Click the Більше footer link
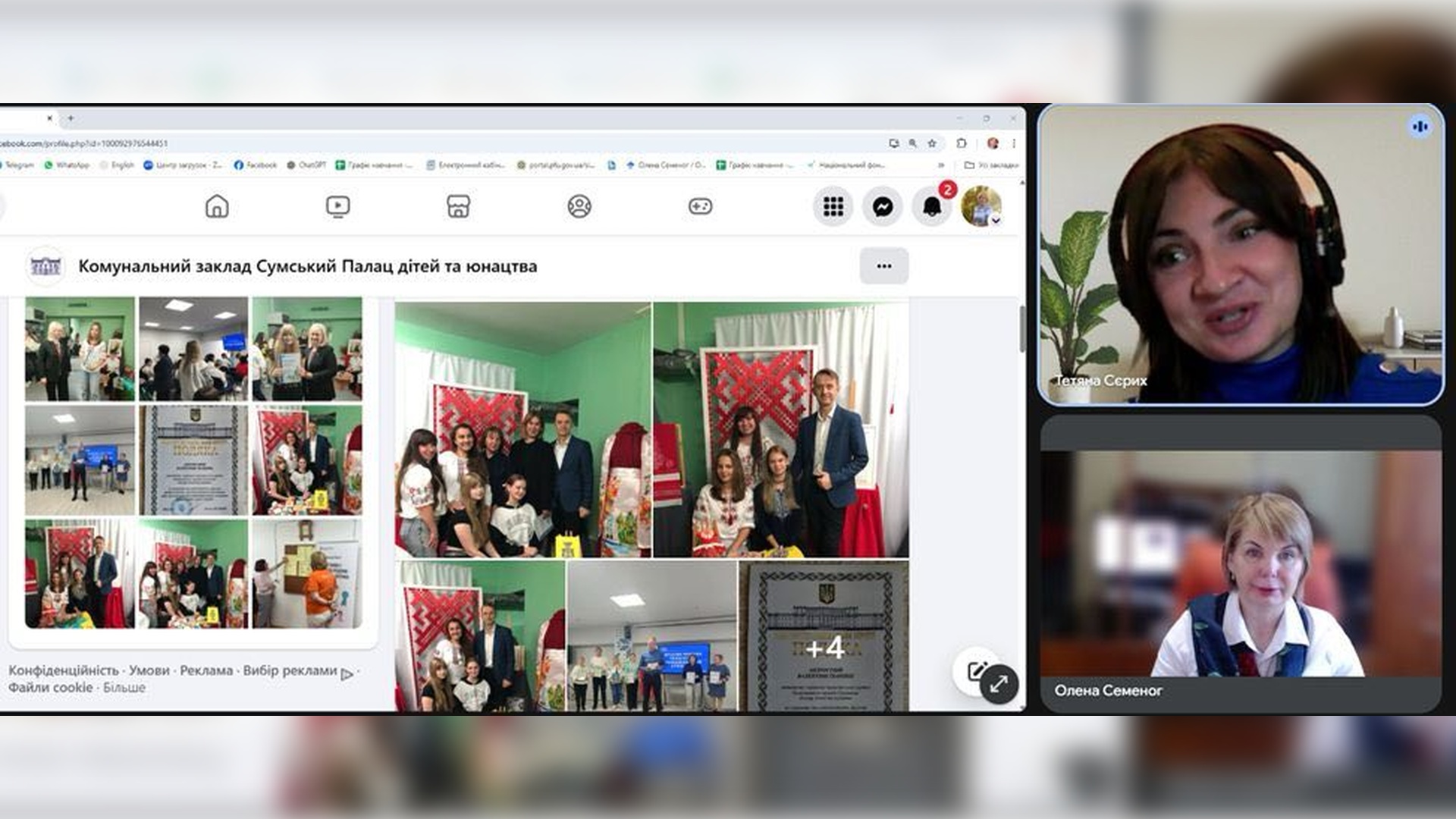This screenshot has width=1456, height=819. pos(124,688)
